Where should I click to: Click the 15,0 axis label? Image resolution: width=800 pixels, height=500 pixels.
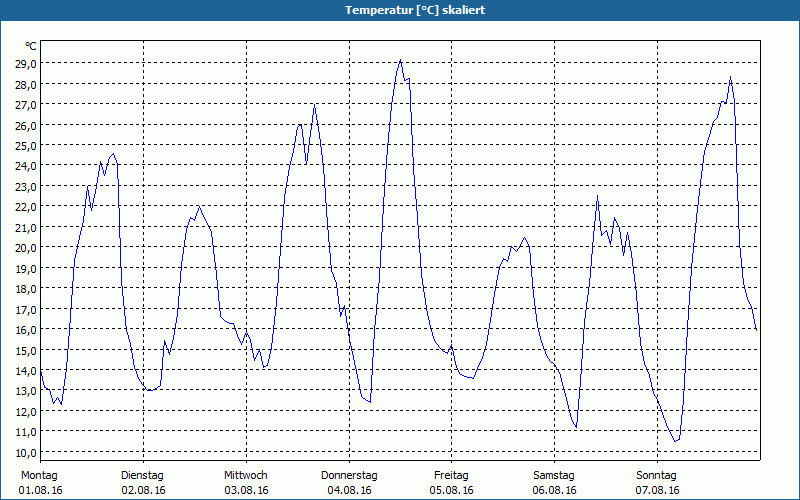[26, 350]
